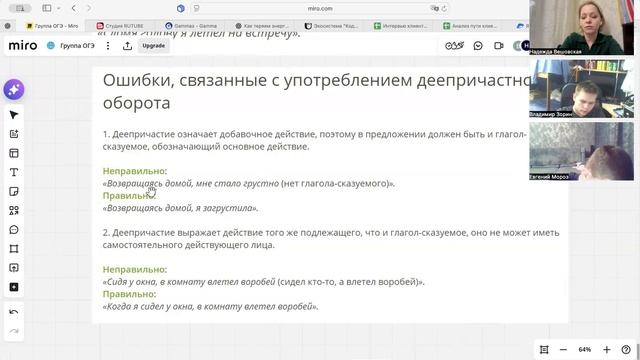
Task: Select the Frame tool
Action: [14, 249]
